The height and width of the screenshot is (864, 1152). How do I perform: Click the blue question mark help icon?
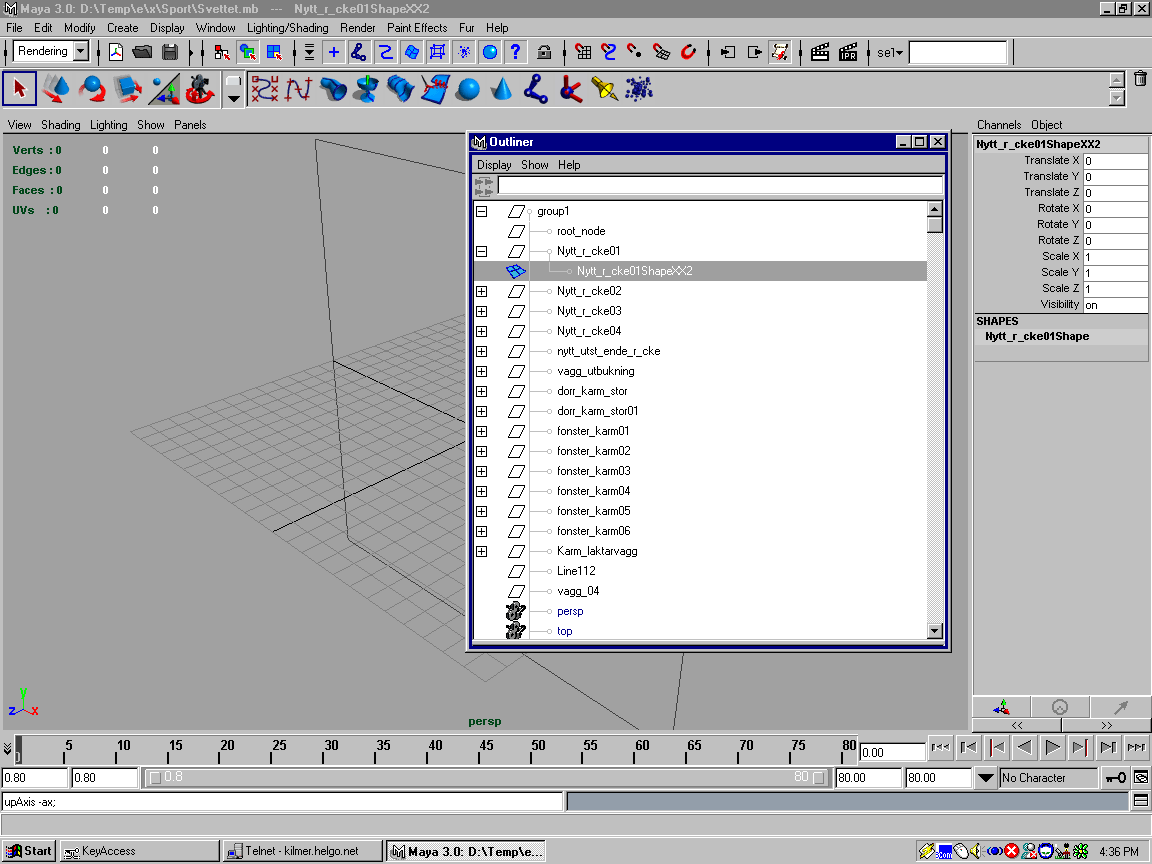(516, 52)
